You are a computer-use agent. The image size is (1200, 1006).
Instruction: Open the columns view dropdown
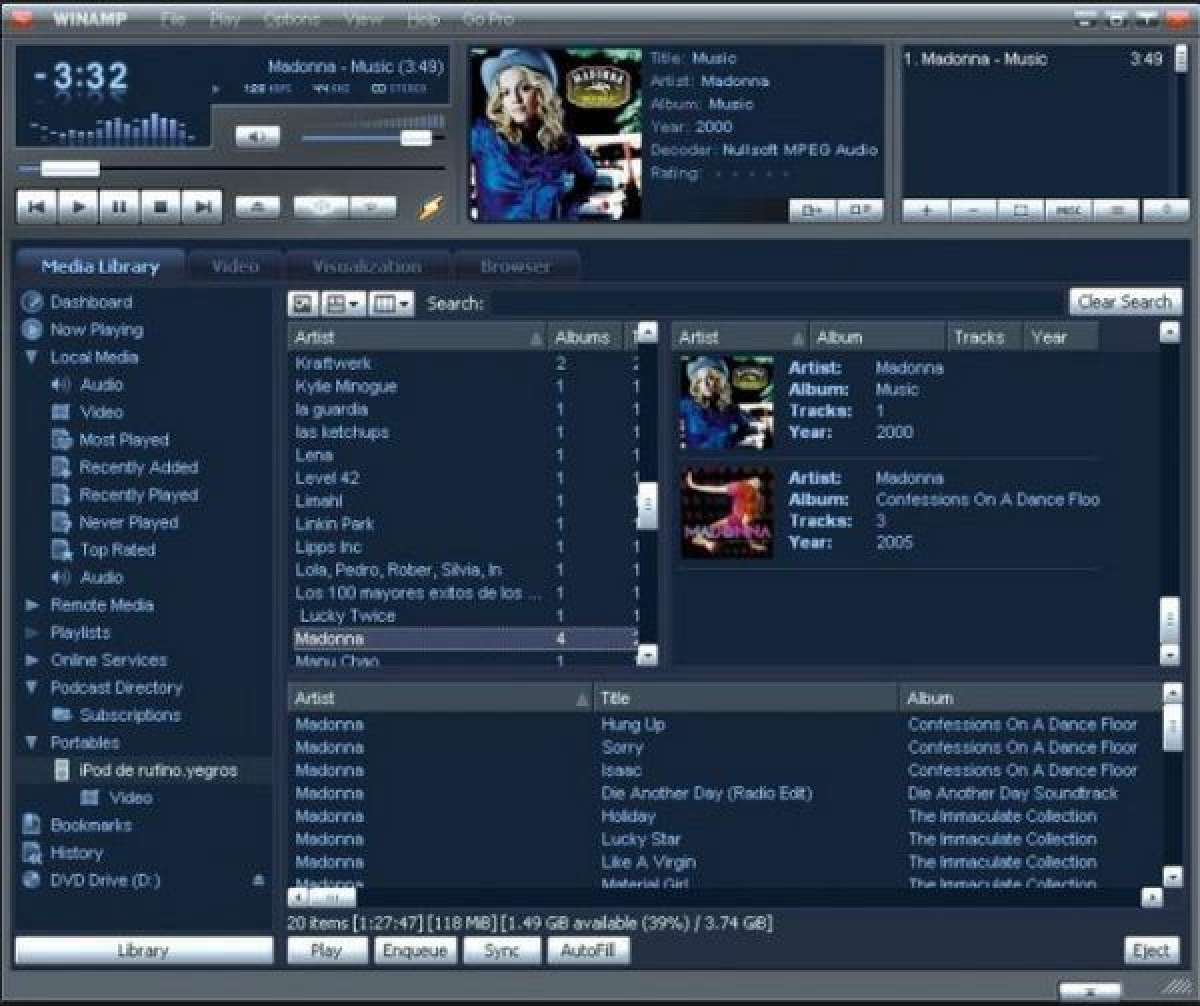tap(391, 303)
